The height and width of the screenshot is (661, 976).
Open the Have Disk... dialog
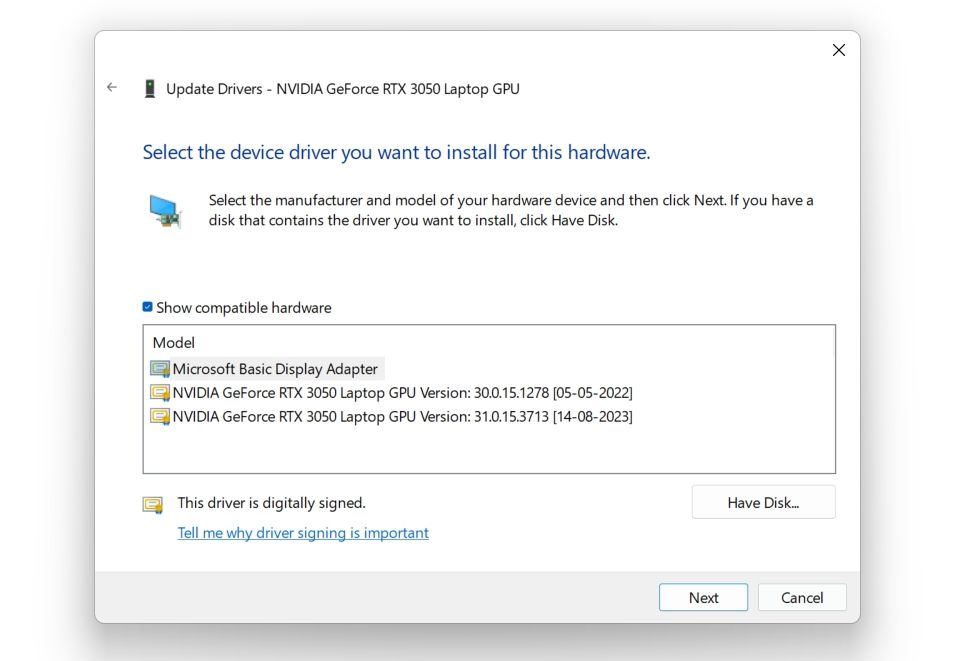(762, 503)
